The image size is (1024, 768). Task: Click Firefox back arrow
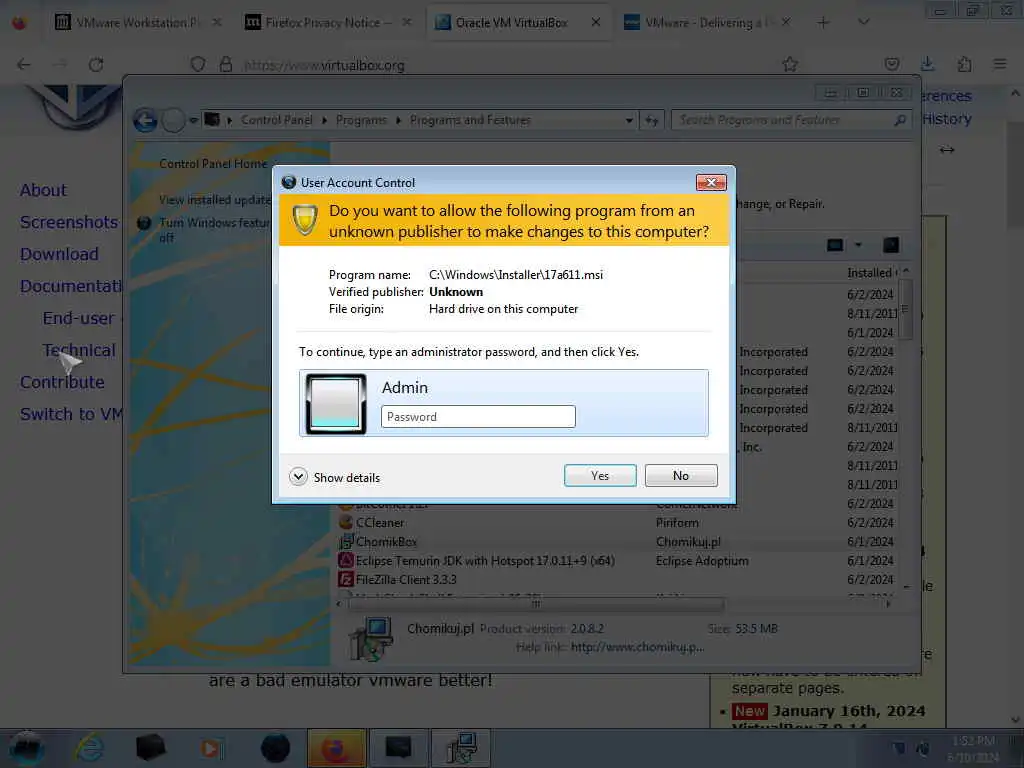point(24,64)
